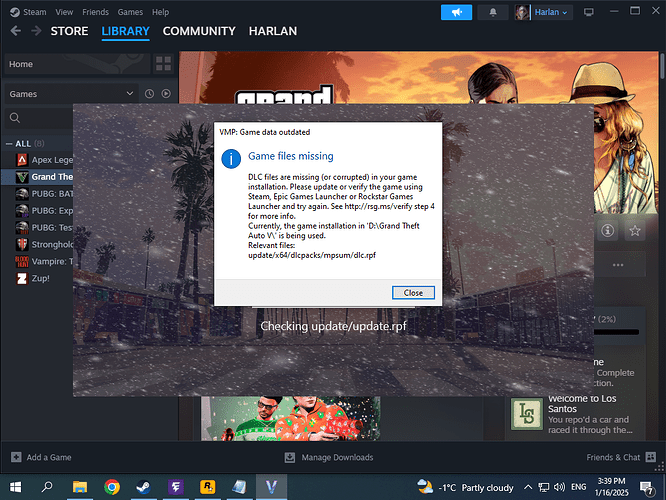Open the STORE tab
666x500 pixels.
(x=69, y=31)
